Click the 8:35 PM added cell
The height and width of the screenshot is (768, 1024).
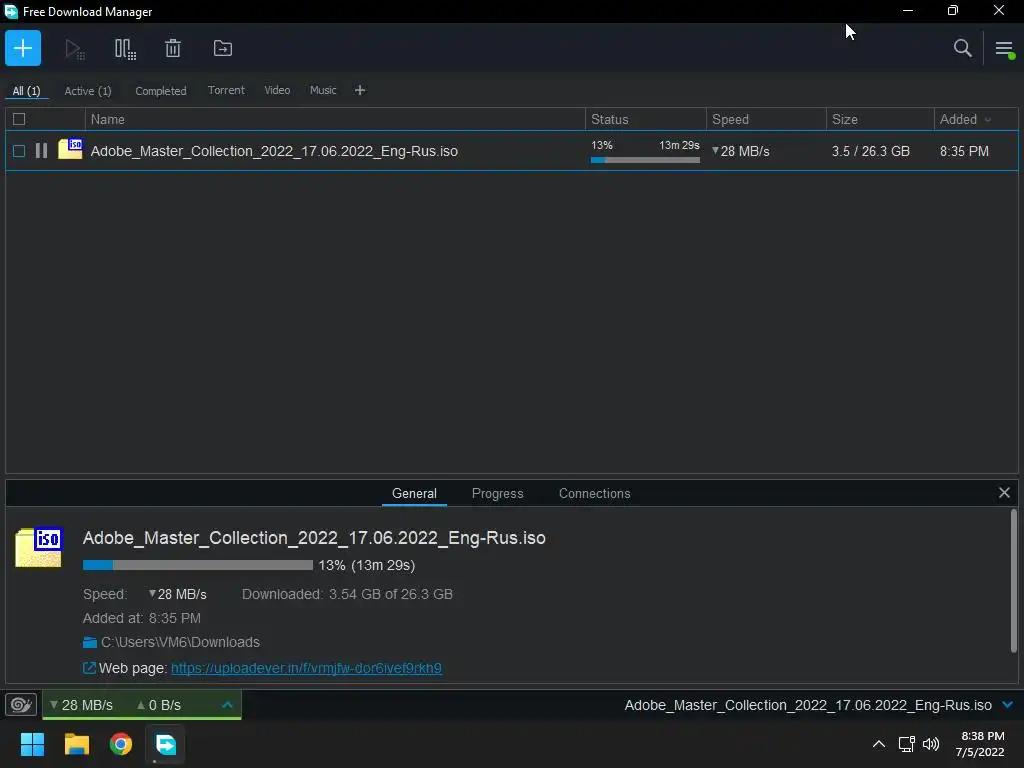pos(964,151)
